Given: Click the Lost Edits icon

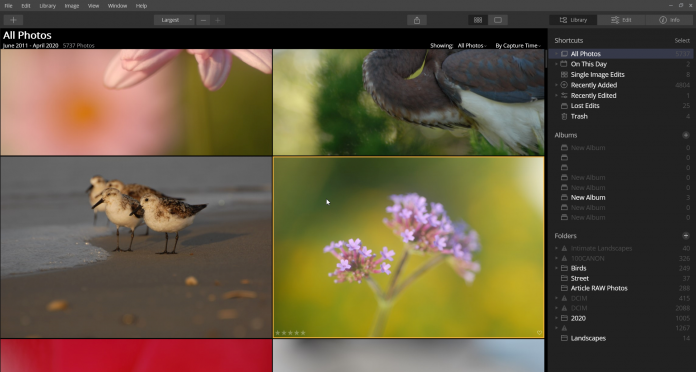Looking at the screenshot, I should coord(564,106).
